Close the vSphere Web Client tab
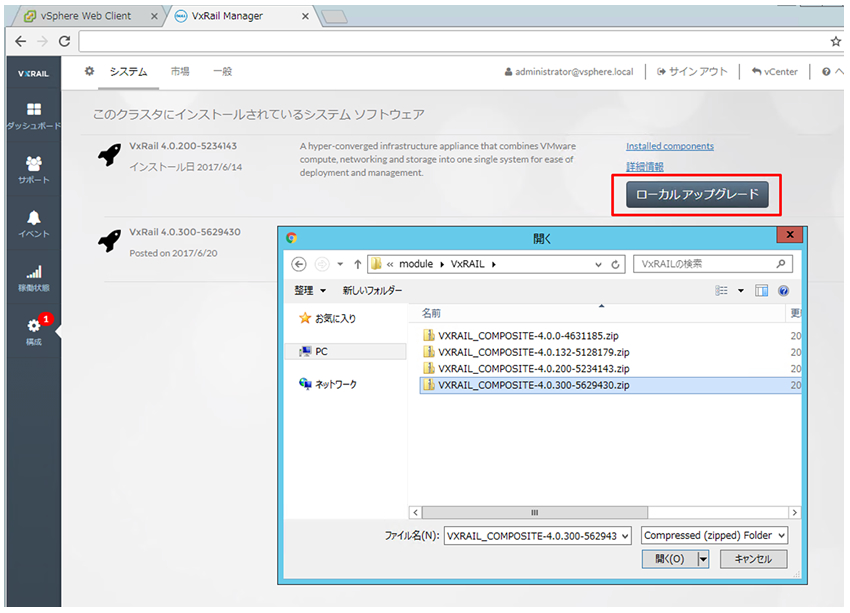The image size is (850, 613). pos(154,16)
